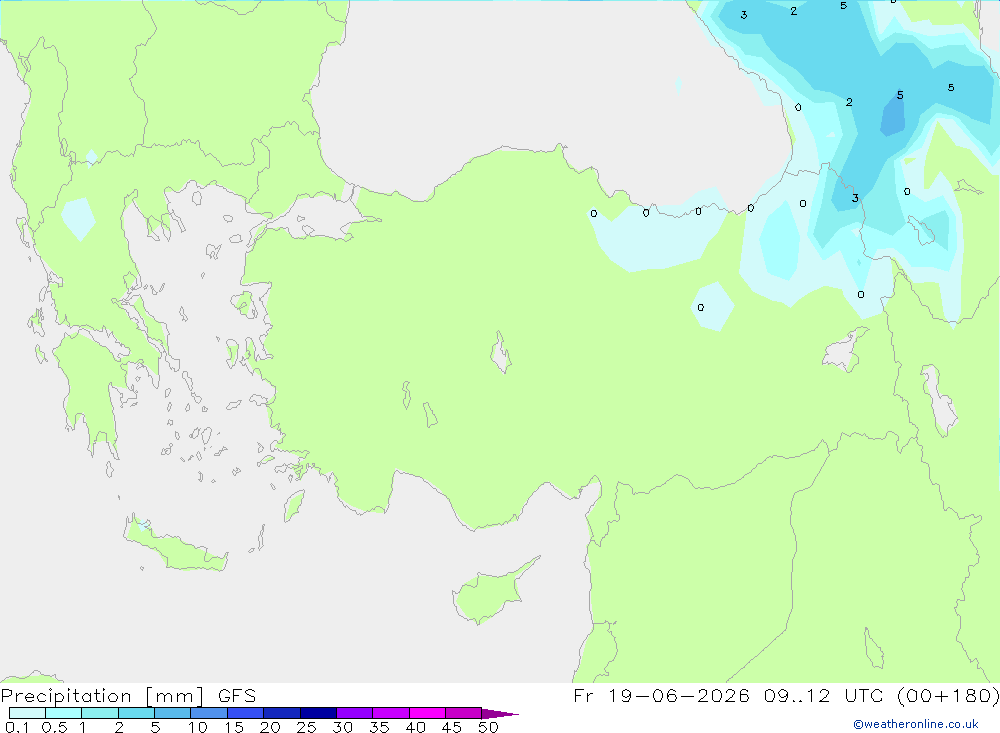The image size is (1000, 733).
Task: Click the 20–25 mm legend color swatch
Action: 281,713
